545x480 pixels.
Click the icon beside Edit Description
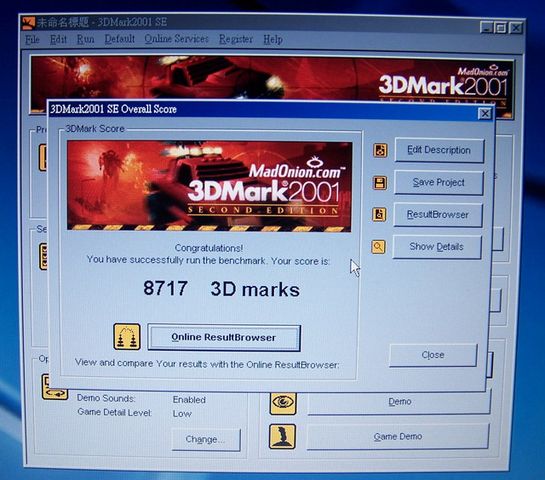point(380,150)
